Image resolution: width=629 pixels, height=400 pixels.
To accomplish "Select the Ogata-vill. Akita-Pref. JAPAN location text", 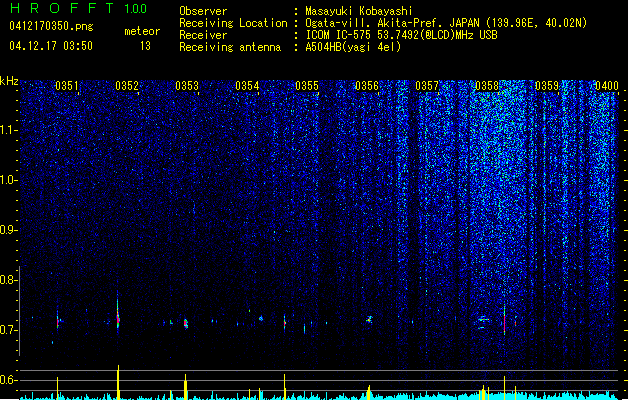I will 446,23.
